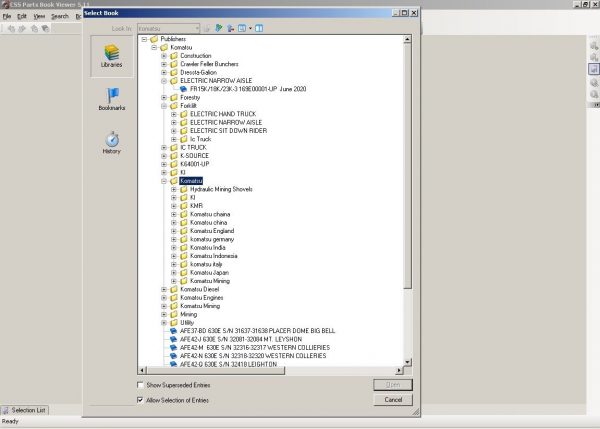Open the History stopwatch icon
Screen dimensions: 600x429
tap(112, 139)
